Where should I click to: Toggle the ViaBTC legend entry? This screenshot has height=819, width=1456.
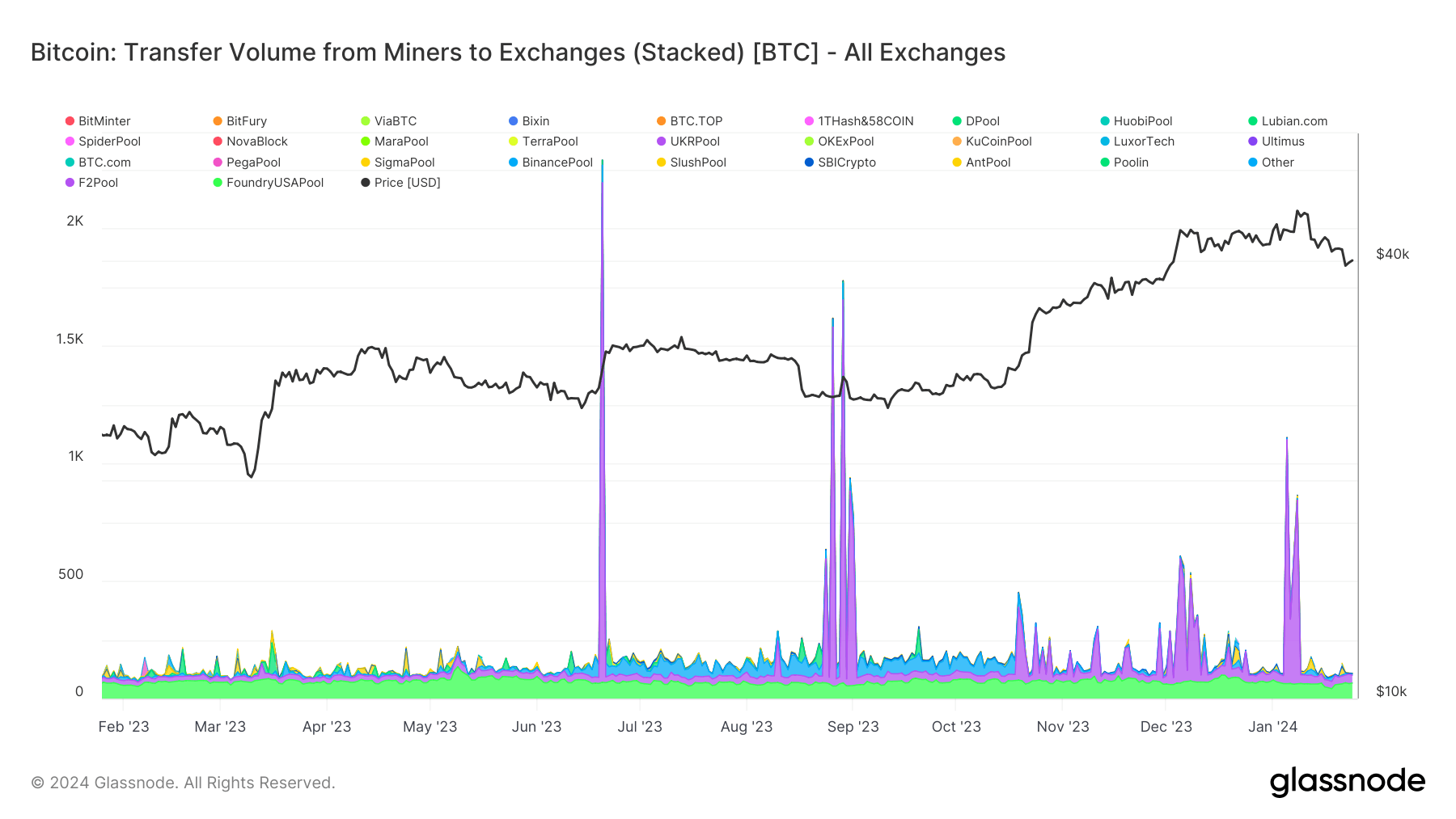pyautogui.click(x=389, y=121)
